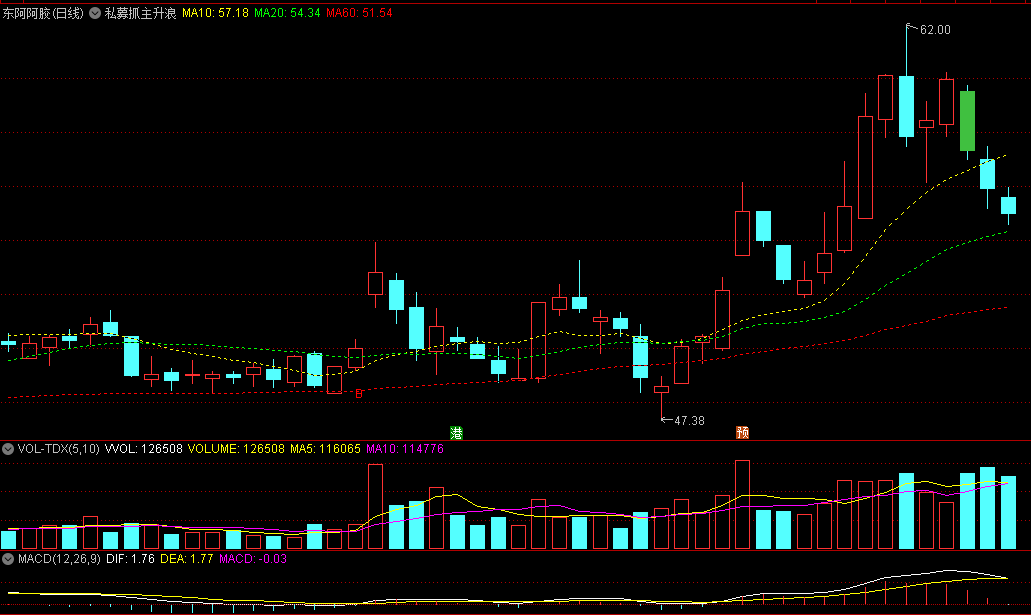This screenshot has width=1031, height=615.
Task: Click the volume MA10: 114776 label
Action: (x=405, y=449)
